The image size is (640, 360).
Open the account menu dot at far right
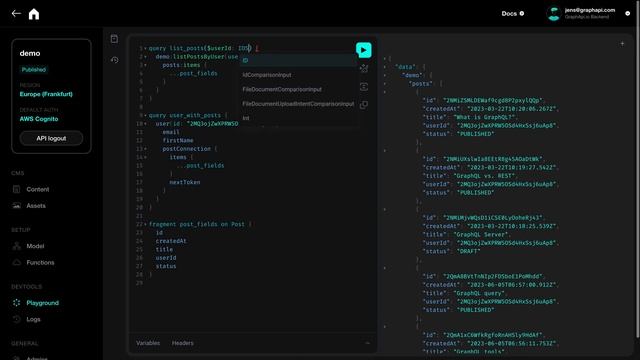point(627,13)
